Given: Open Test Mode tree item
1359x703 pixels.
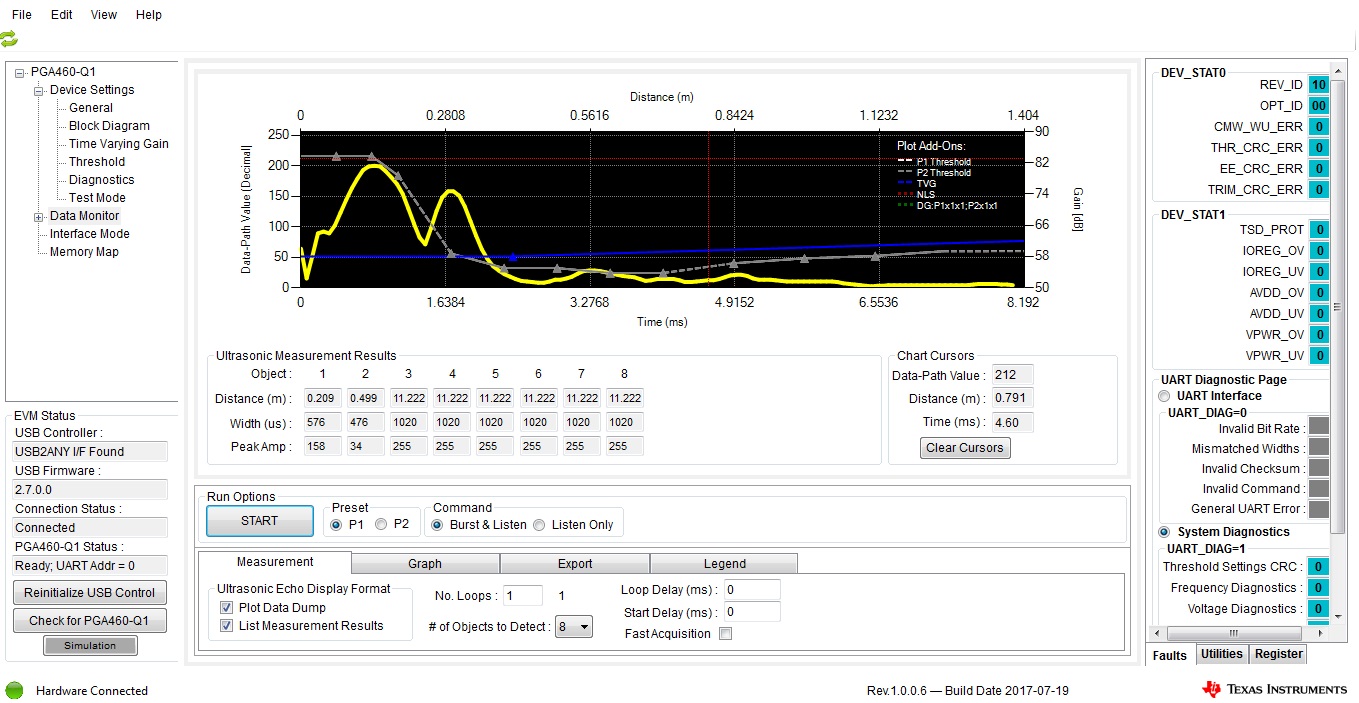Looking at the screenshot, I should coord(97,198).
